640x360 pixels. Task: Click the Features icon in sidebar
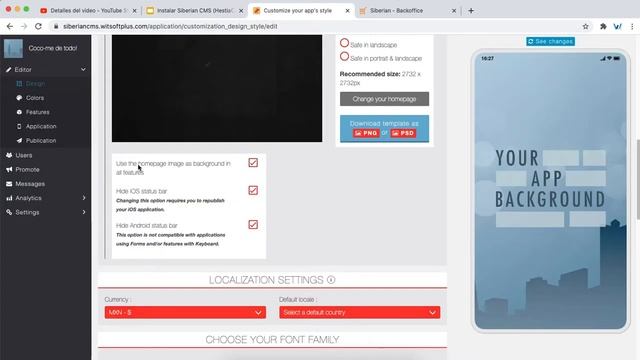pyautogui.click(x=19, y=112)
